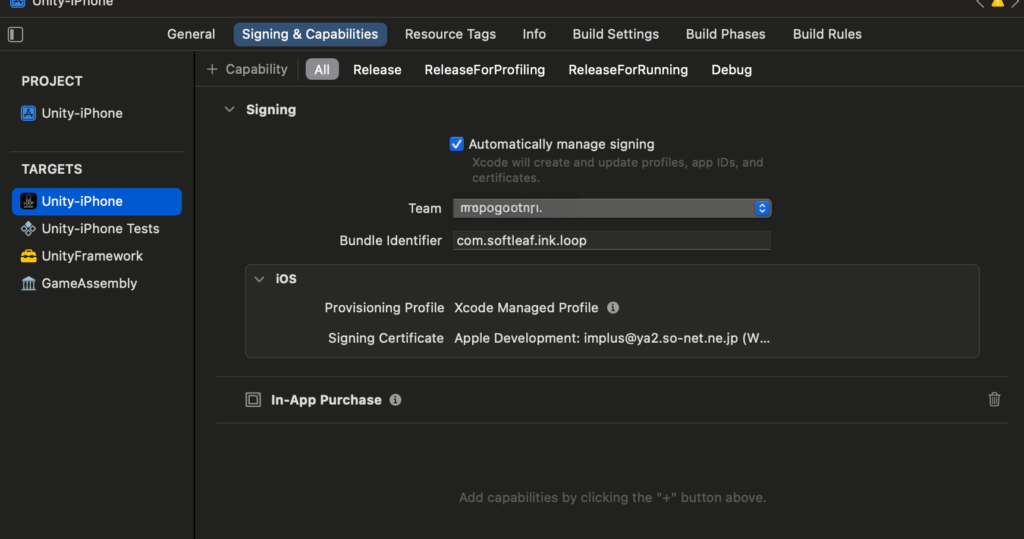Click the Bundle Identifier text field
This screenshot has width=1024, height=539.
pos(611,241)
